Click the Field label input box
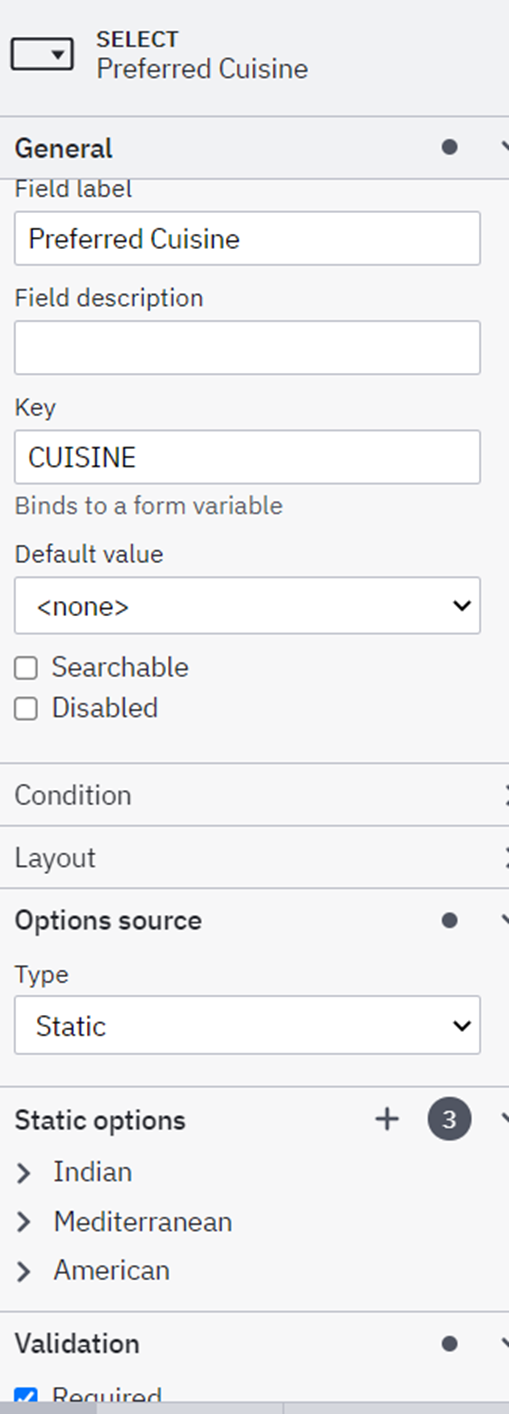Screen dimensions: 509x1414 coord(247,238)
